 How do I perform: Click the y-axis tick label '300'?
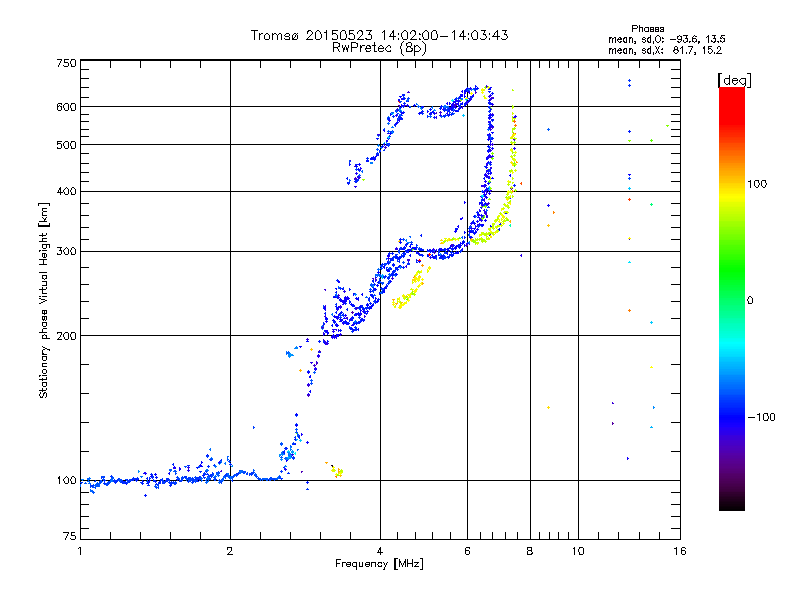click(x=66, y=251)
